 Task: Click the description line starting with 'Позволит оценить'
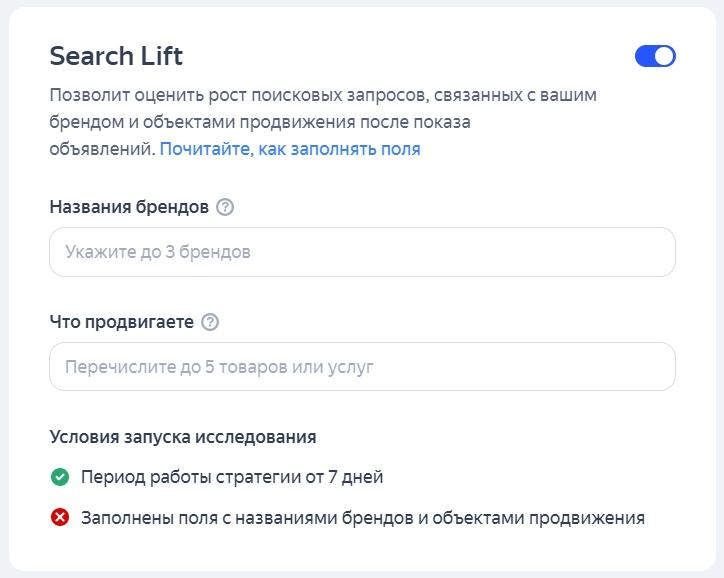coord(322,95)
